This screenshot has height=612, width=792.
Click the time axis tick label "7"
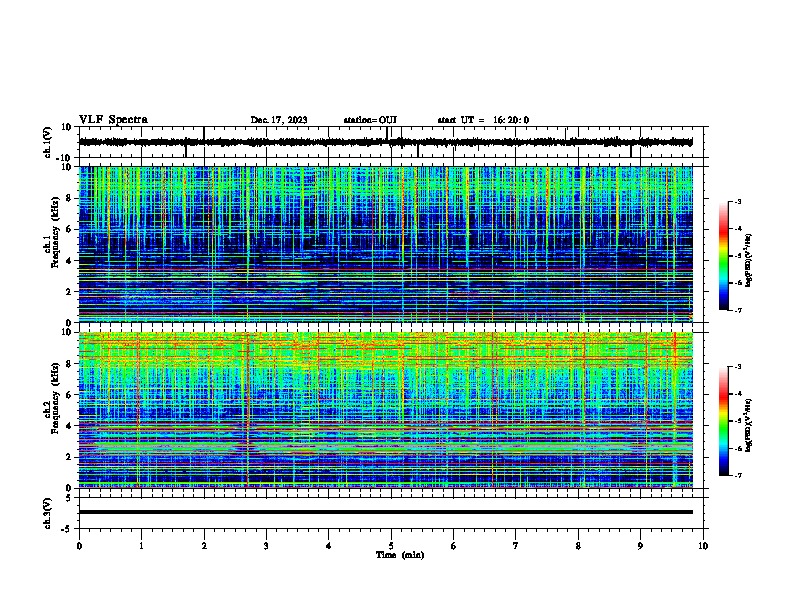pos(516,546)
